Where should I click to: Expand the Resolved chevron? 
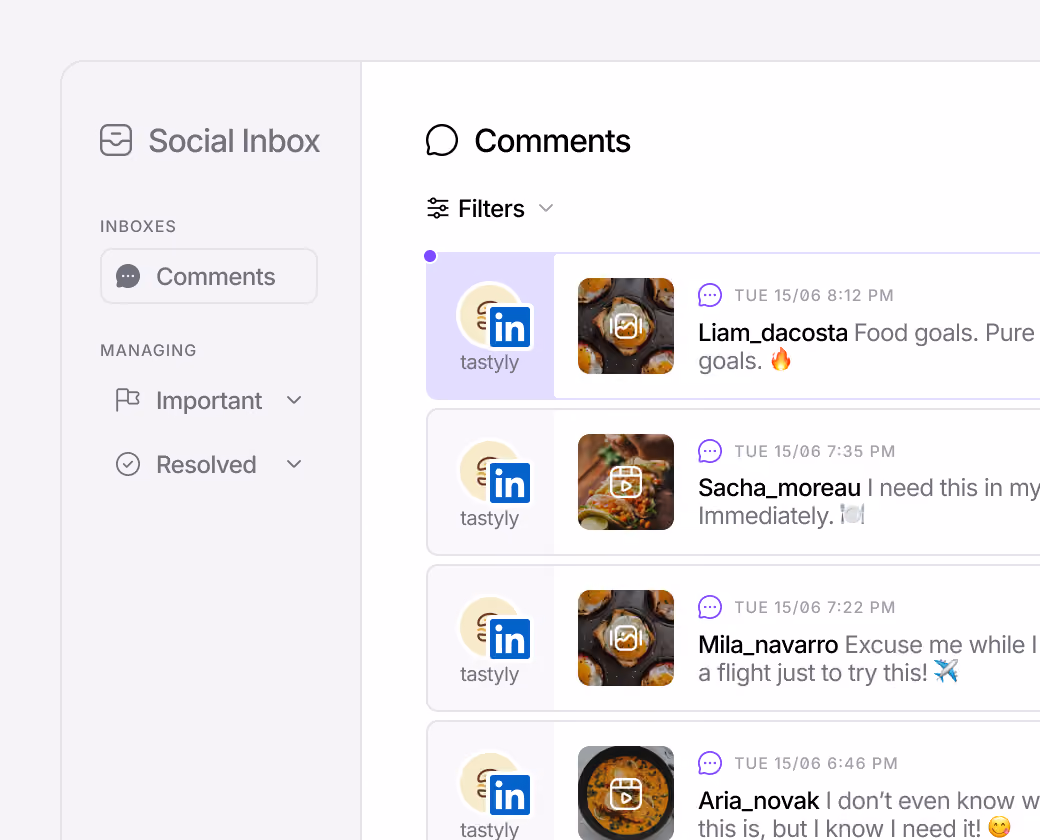[x=294, y=464]
